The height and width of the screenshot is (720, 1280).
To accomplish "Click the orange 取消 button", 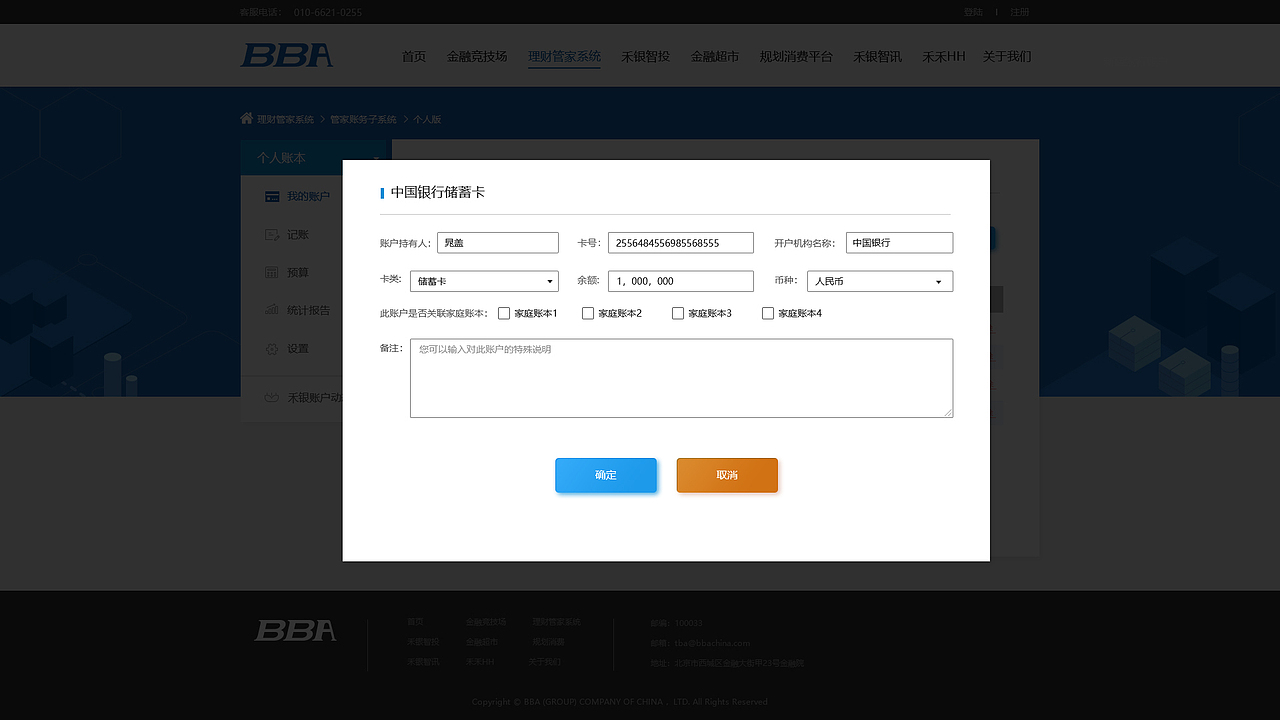I will pyautogui.click(x=727, y=475).
